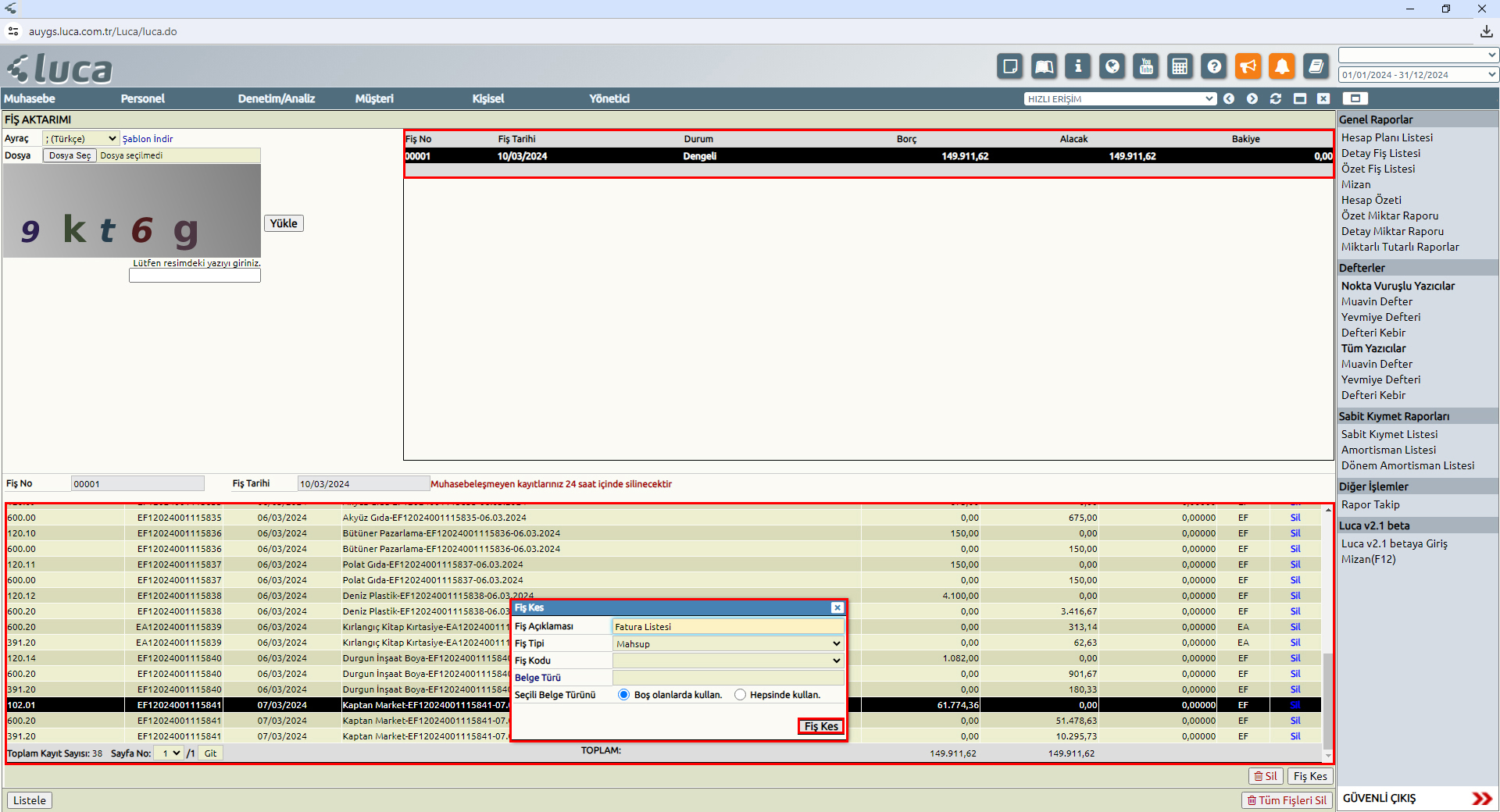
Task: Open the date range period dropdown
Action: (x=1418, y=75)
